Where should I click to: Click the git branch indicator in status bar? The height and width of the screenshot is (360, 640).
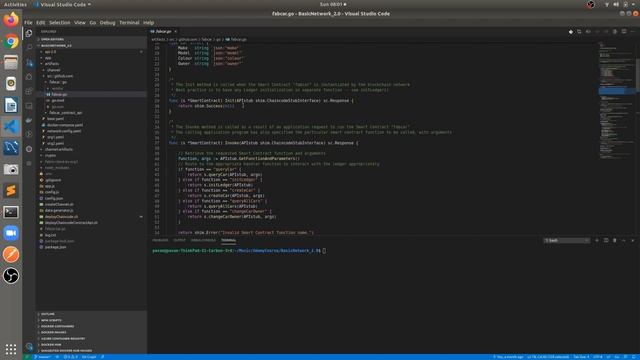[x=42, y=357]
